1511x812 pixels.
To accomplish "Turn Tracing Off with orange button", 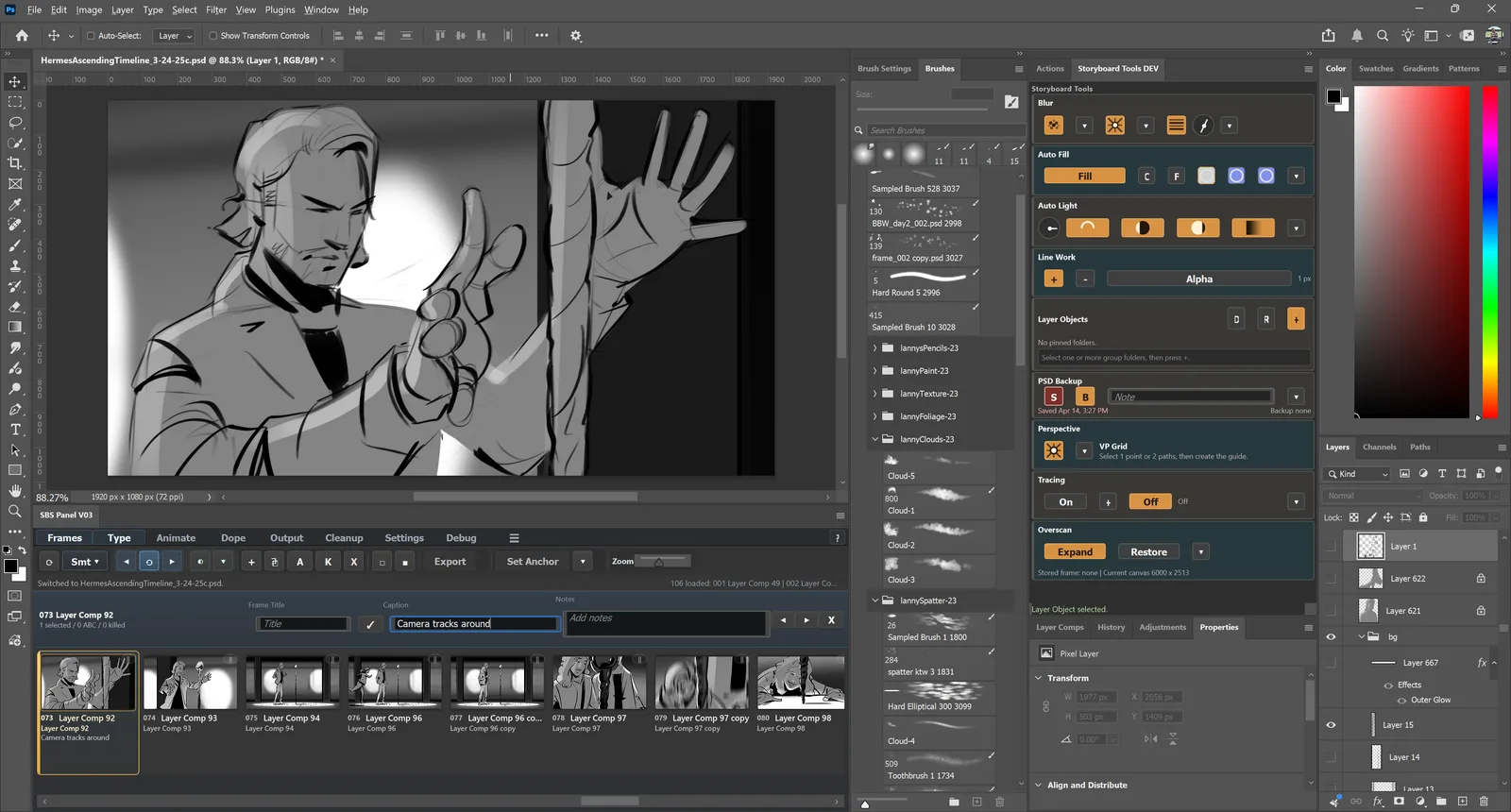I will 1150,502.
